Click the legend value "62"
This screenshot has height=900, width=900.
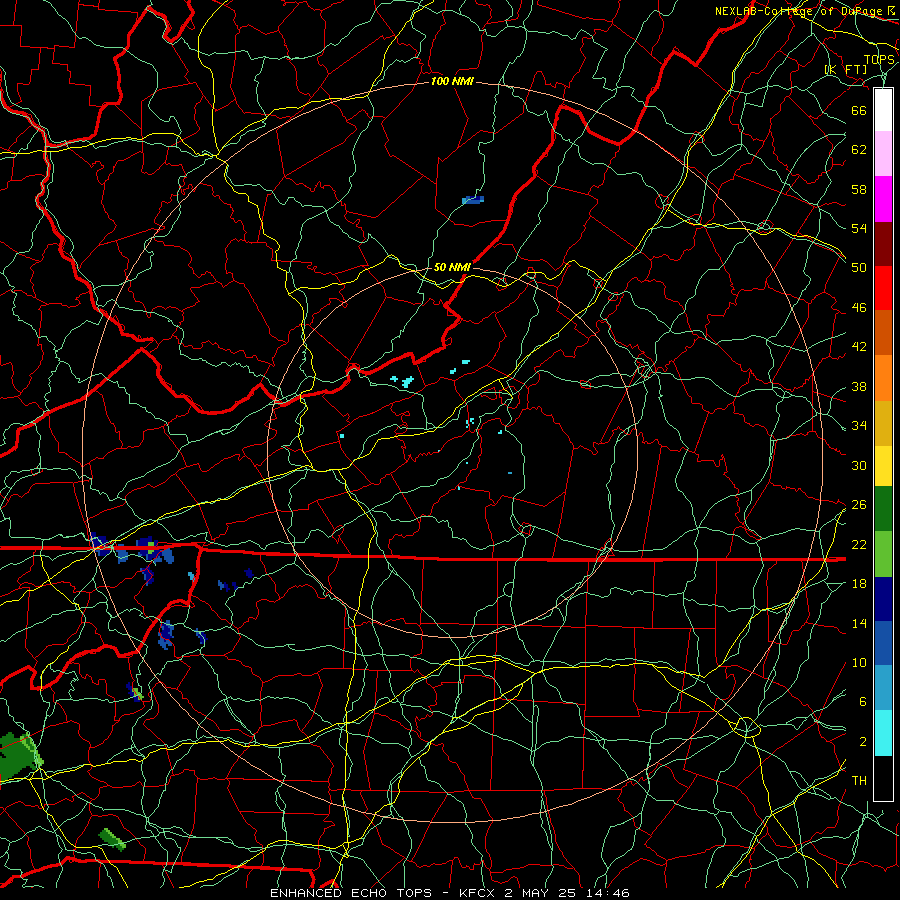pyautogui.click(x=859, y=150)
